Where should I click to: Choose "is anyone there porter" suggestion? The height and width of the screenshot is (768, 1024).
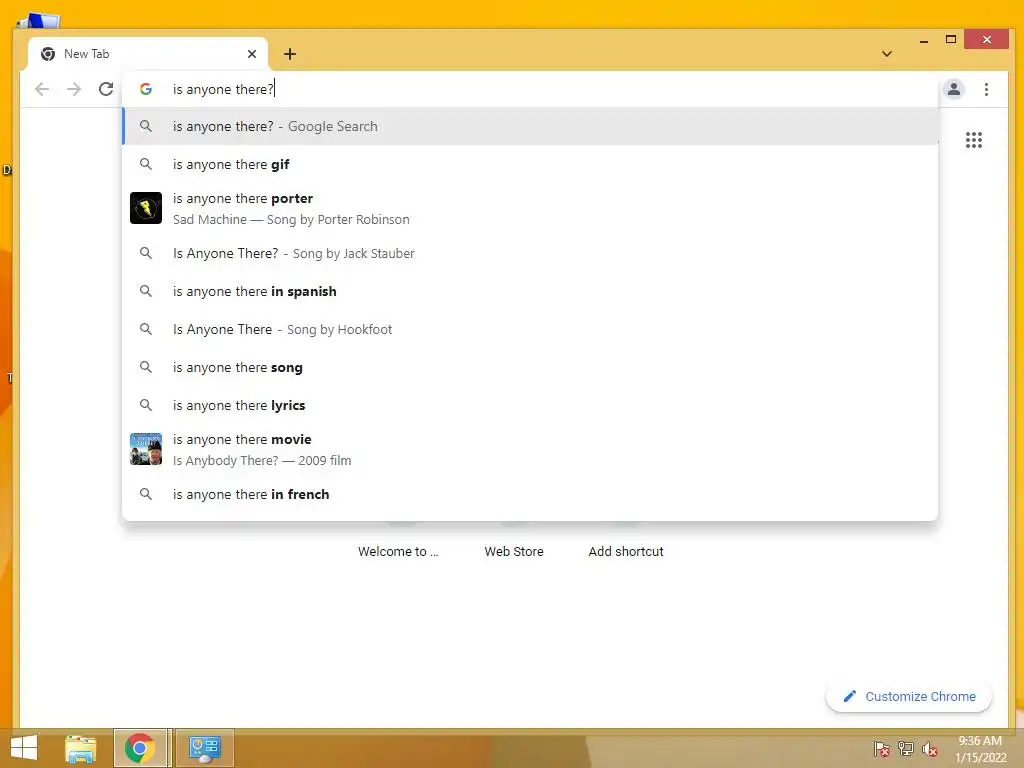[530, 208]
